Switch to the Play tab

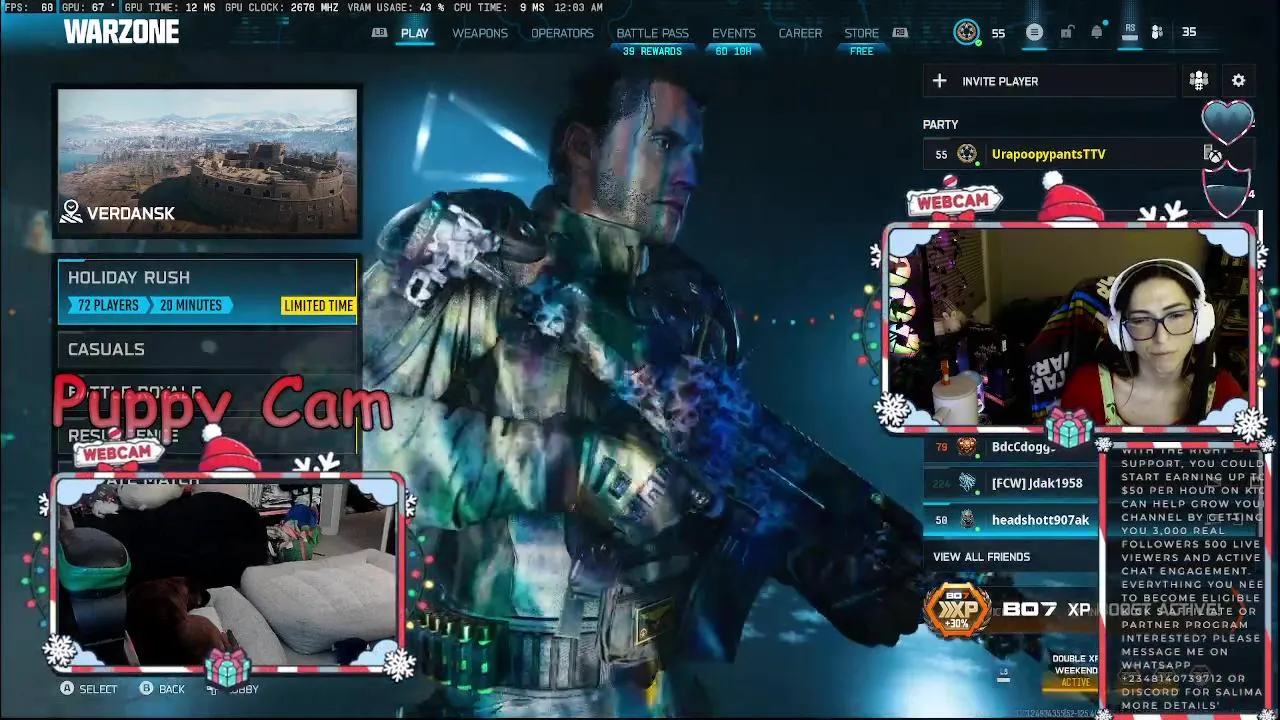pos(414,33)
